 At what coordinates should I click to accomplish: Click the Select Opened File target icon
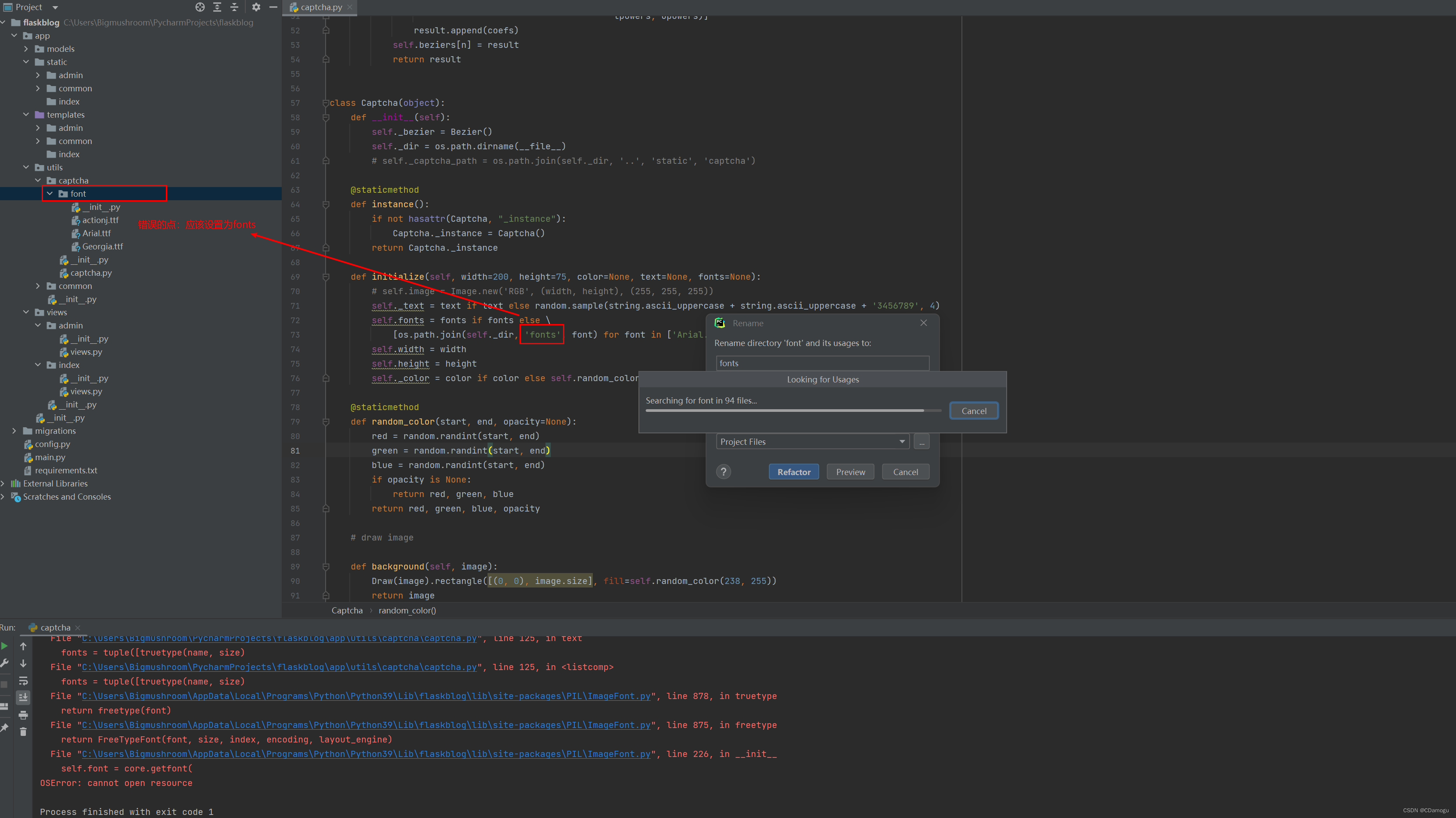tap(200, 7)
